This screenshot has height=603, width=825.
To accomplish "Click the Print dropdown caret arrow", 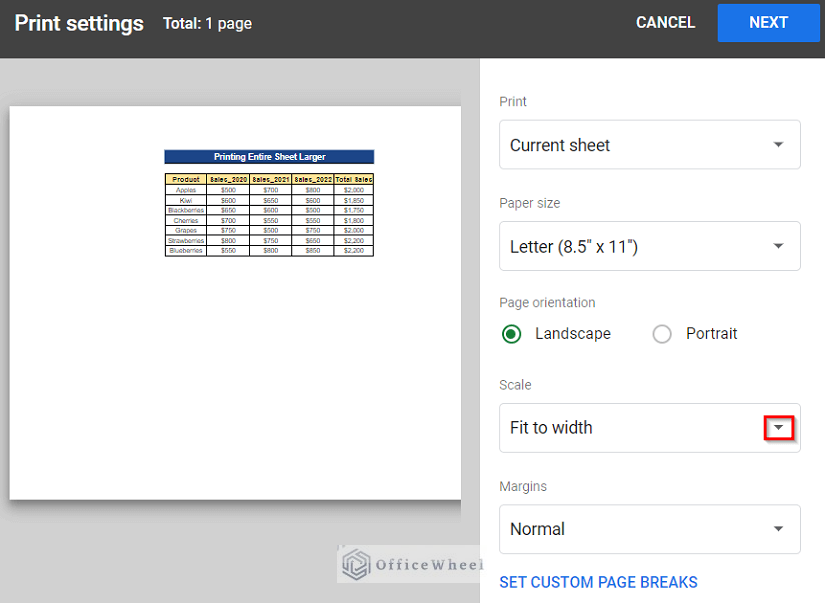I will click(778, 144).
